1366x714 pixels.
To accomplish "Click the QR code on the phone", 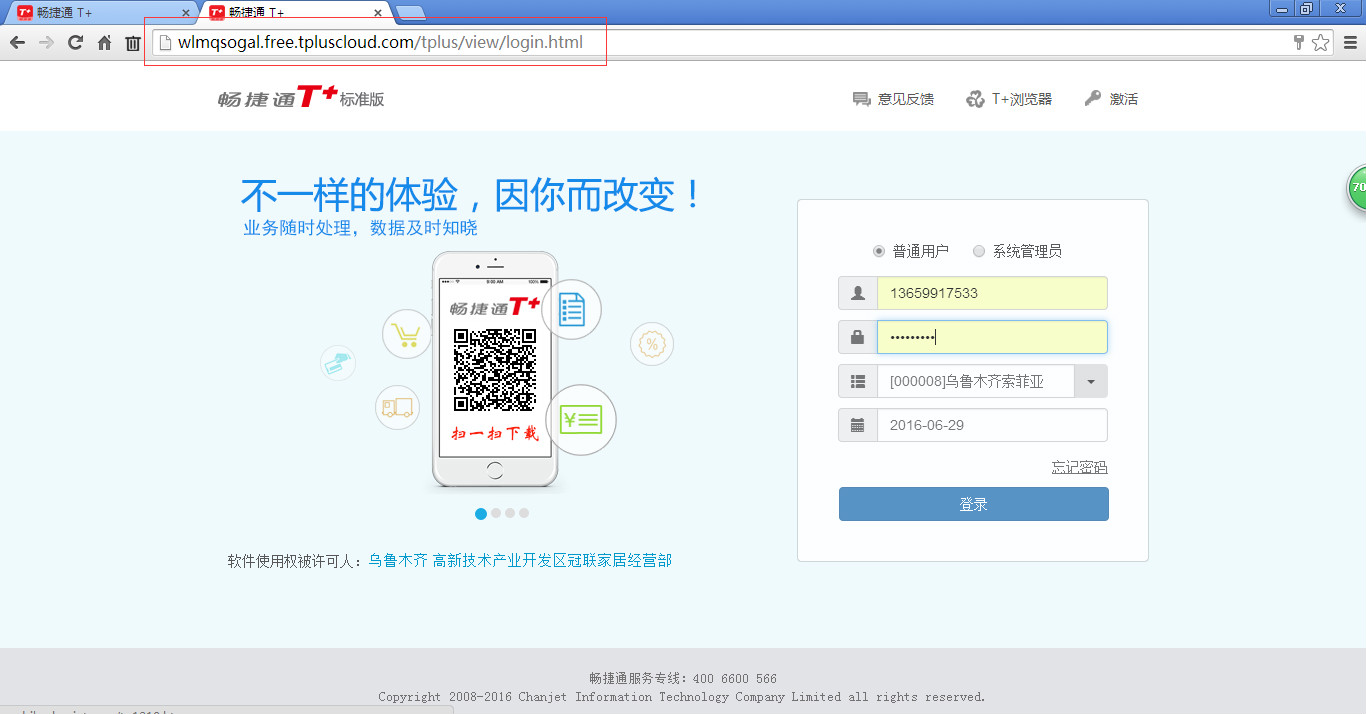I will pyautogui.click(x=495, y=370).
